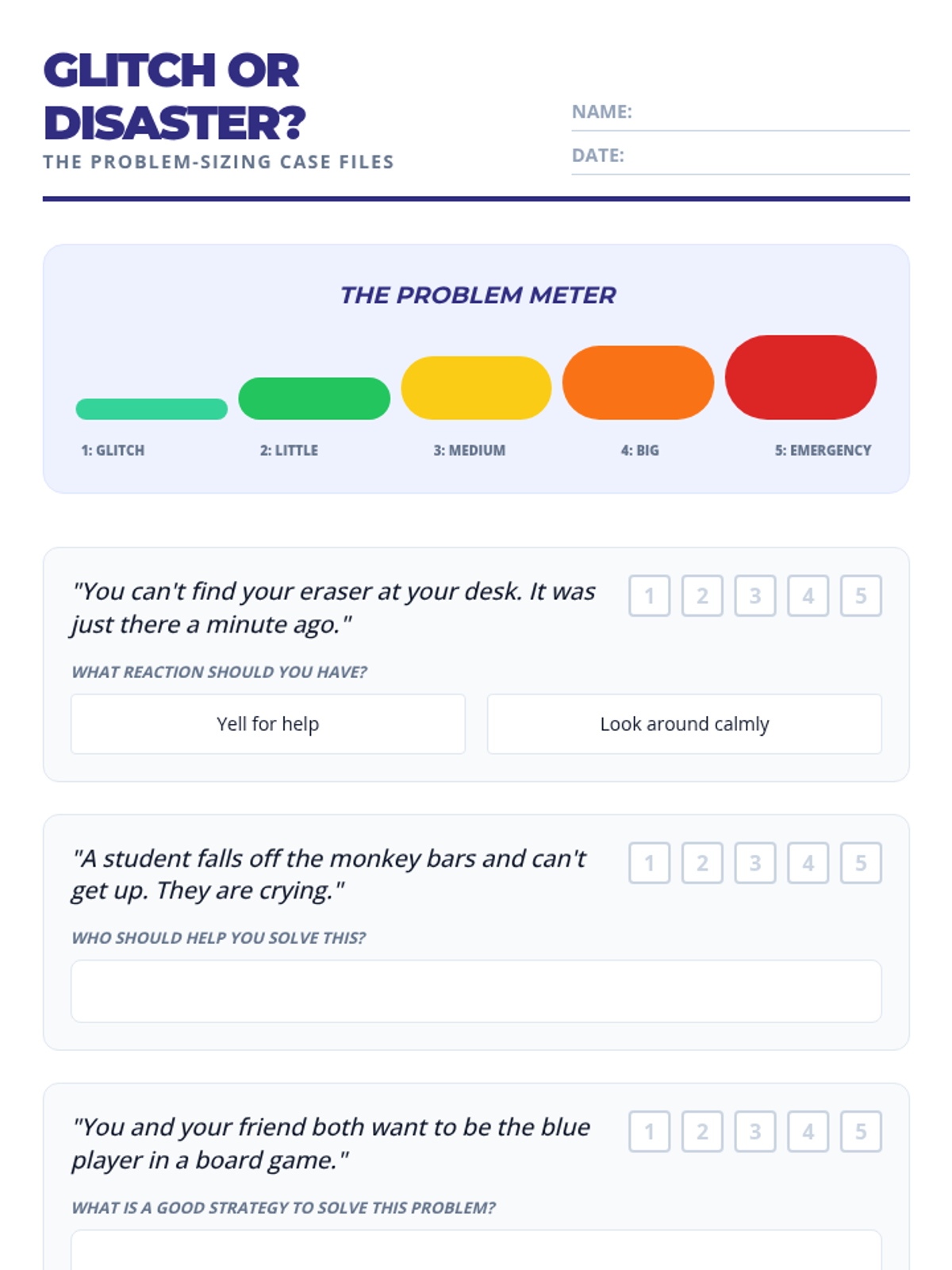The width and height of the screenshot is (952, 1270).
Task: Rate the monkey bars fall as 5
Action: 861,863
